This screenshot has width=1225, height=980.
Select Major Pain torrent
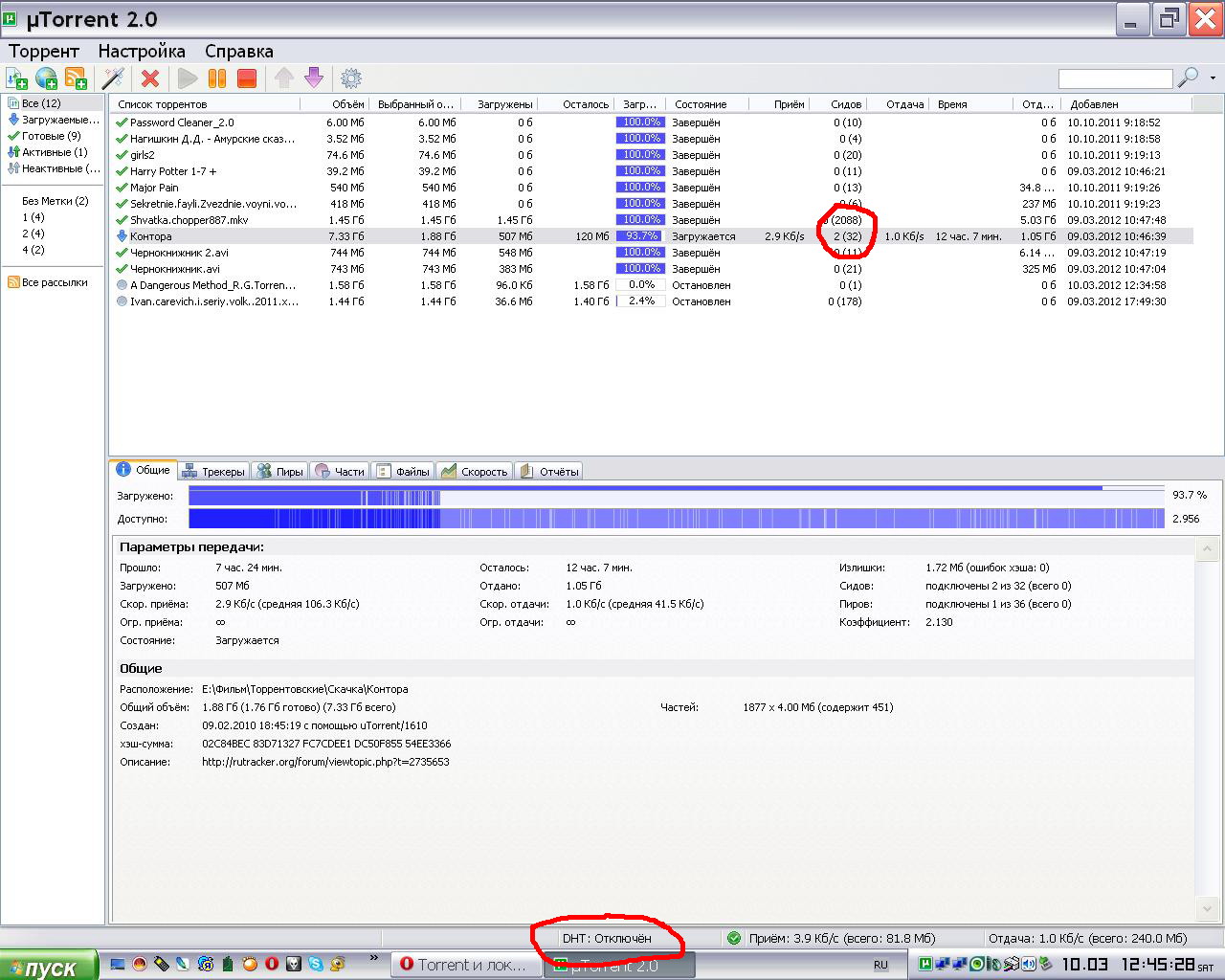(x=653, y=188)
